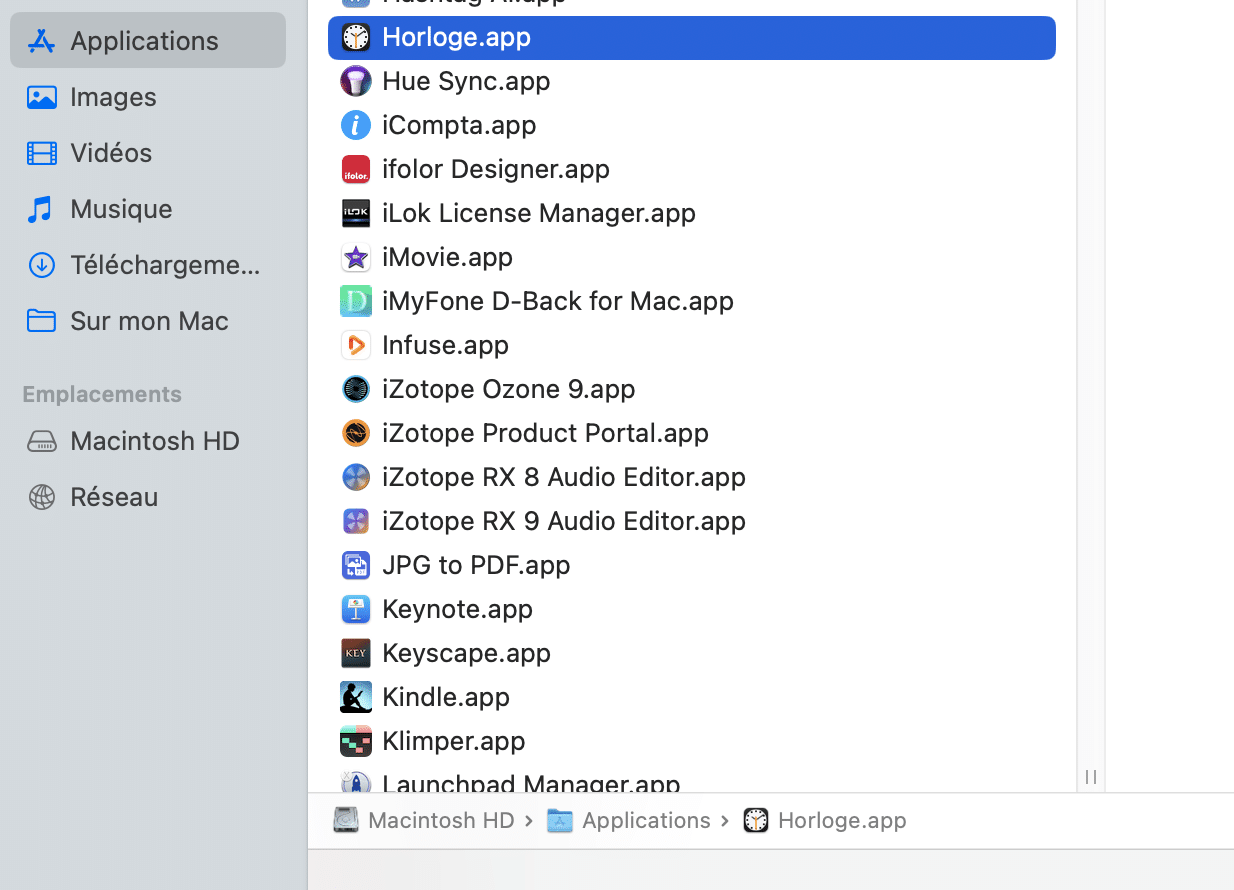Click the Horloge.app icon in path bar
This screenshot has width=1234, height=890.
(756, 820)
